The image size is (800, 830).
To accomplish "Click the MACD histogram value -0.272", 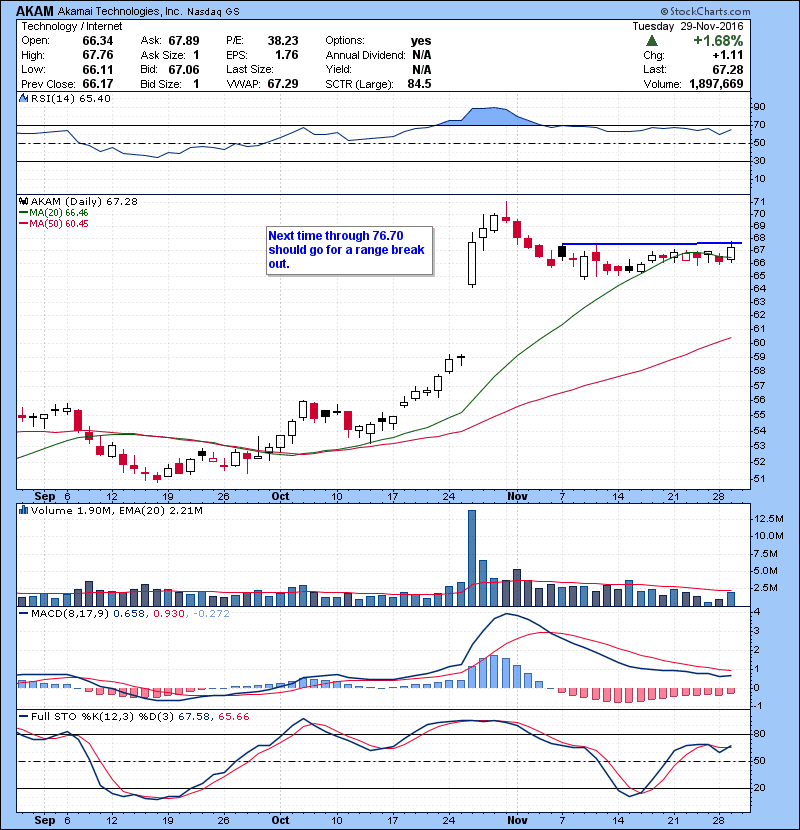I will (x=211, y=614).
